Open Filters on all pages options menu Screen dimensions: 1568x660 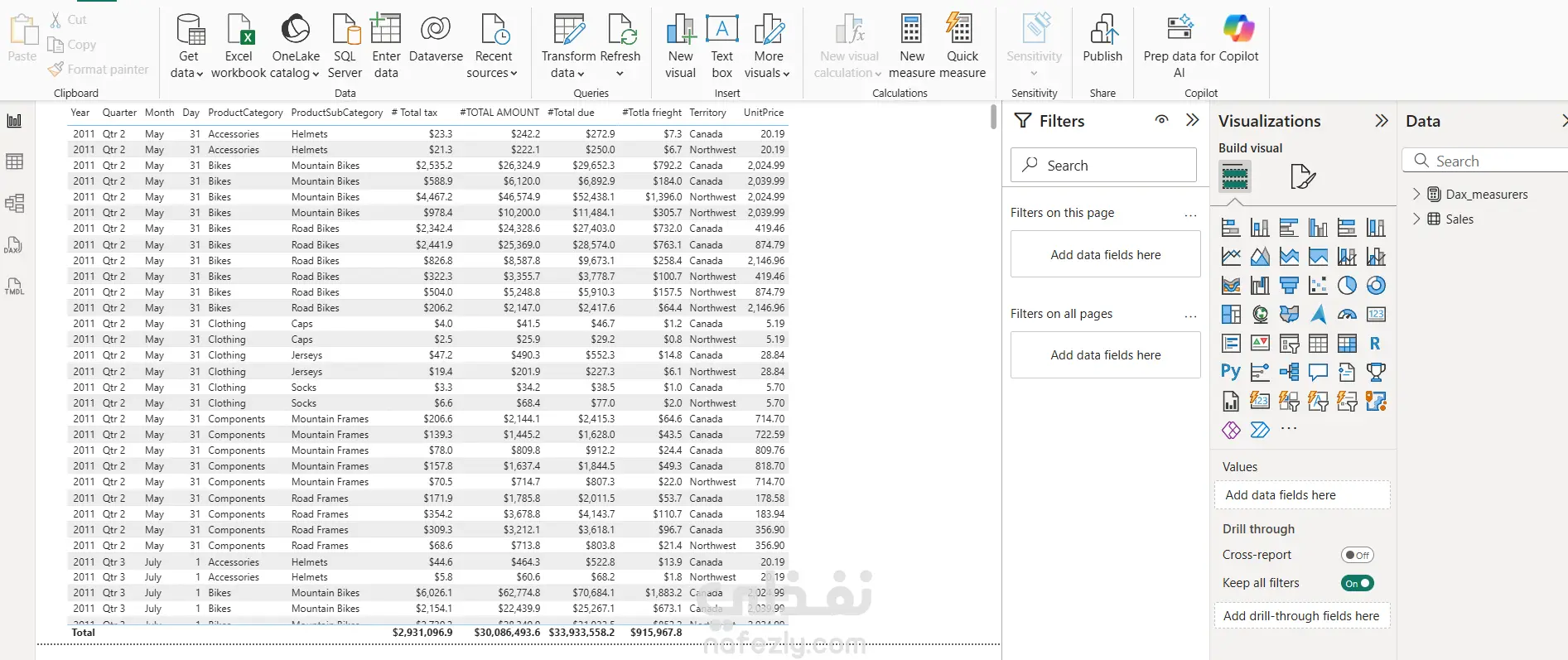coord(1190,316)
